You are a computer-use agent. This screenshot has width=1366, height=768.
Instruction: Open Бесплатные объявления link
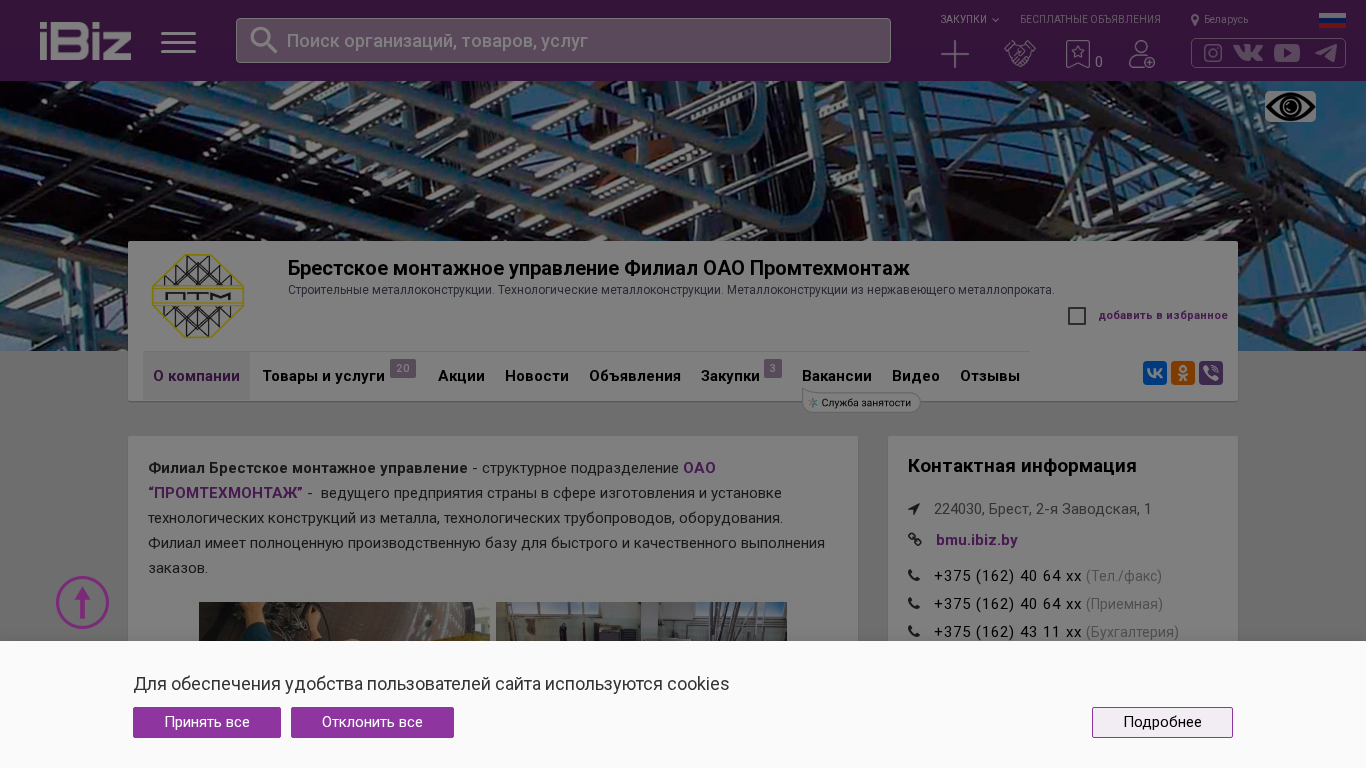click(1090, 20)
